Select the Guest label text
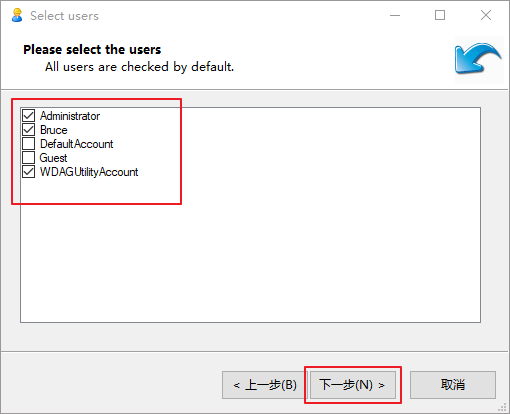The height and width of the screenshot is (414, 510). click(x=53, y=158)
